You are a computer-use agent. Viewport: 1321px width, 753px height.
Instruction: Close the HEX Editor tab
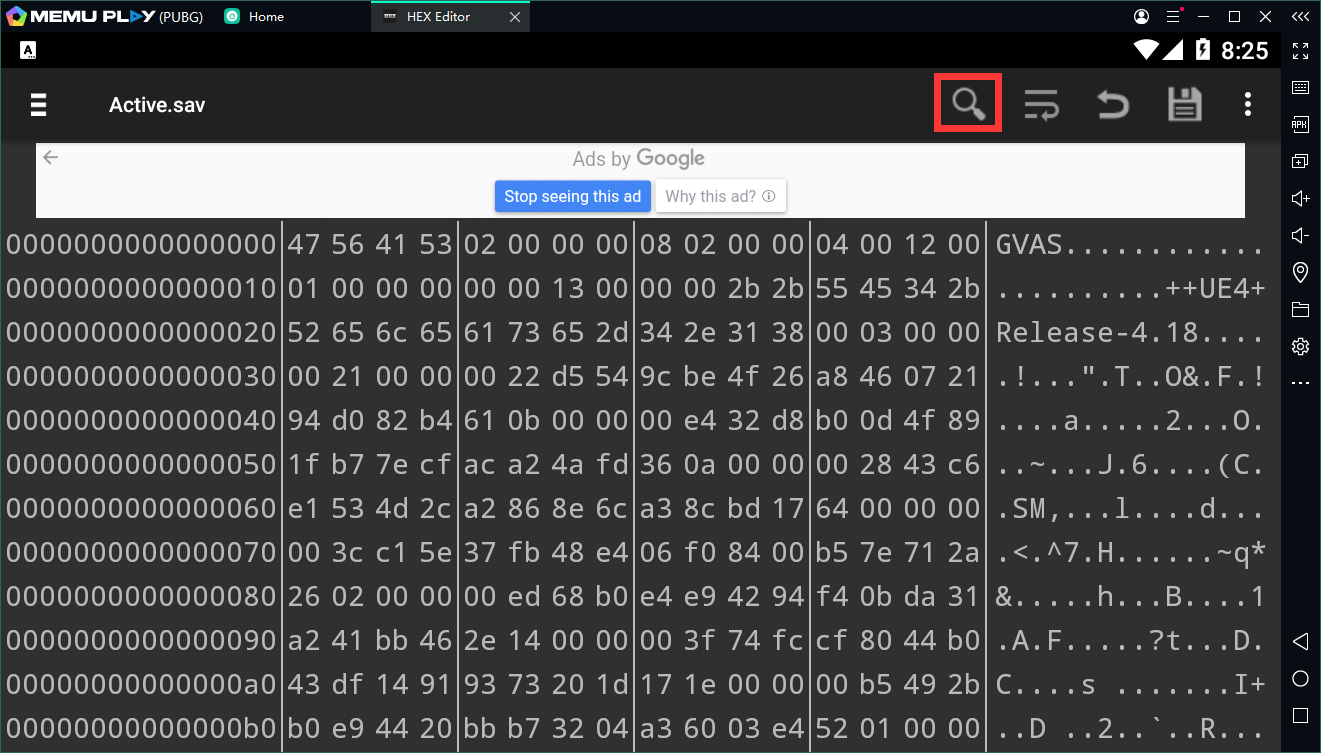(x=514, y=17)
